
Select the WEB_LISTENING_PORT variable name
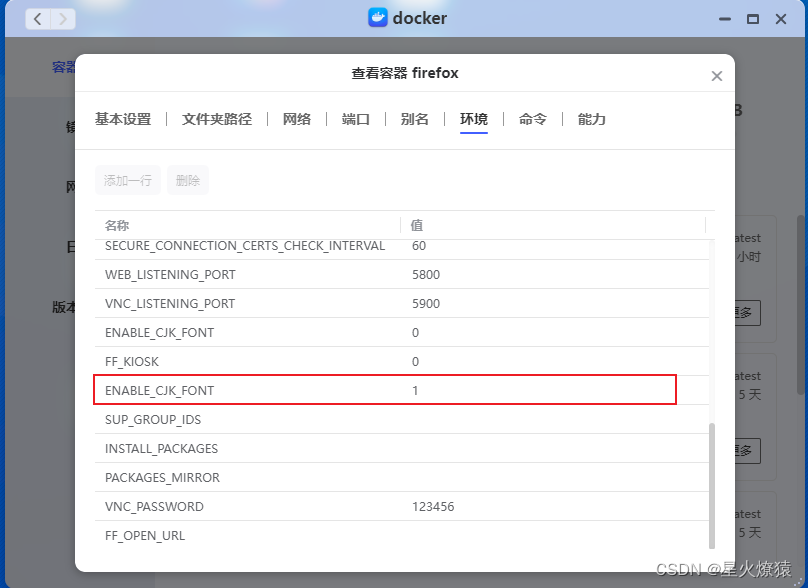[170, 275]
